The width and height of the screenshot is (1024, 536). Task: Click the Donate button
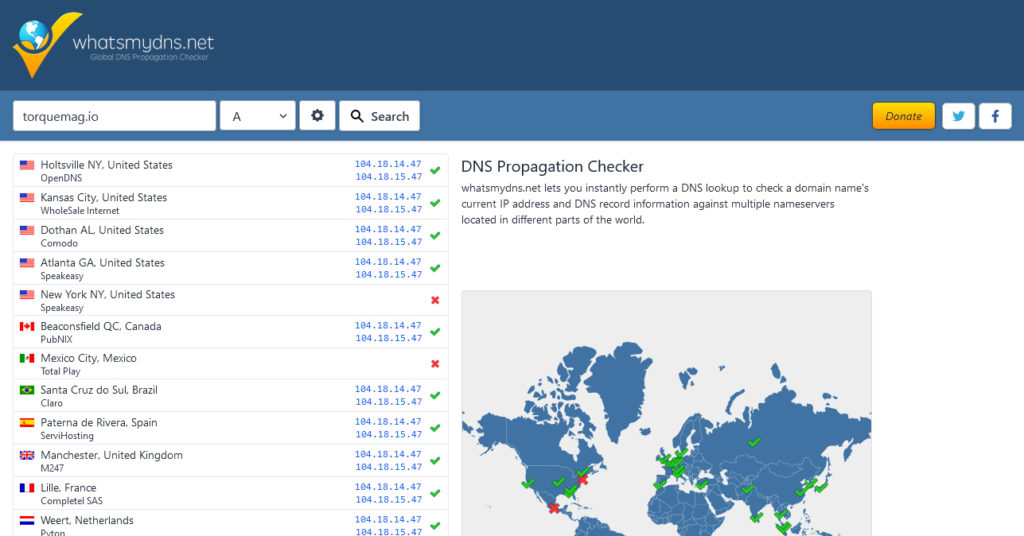(x=904, y=116)
